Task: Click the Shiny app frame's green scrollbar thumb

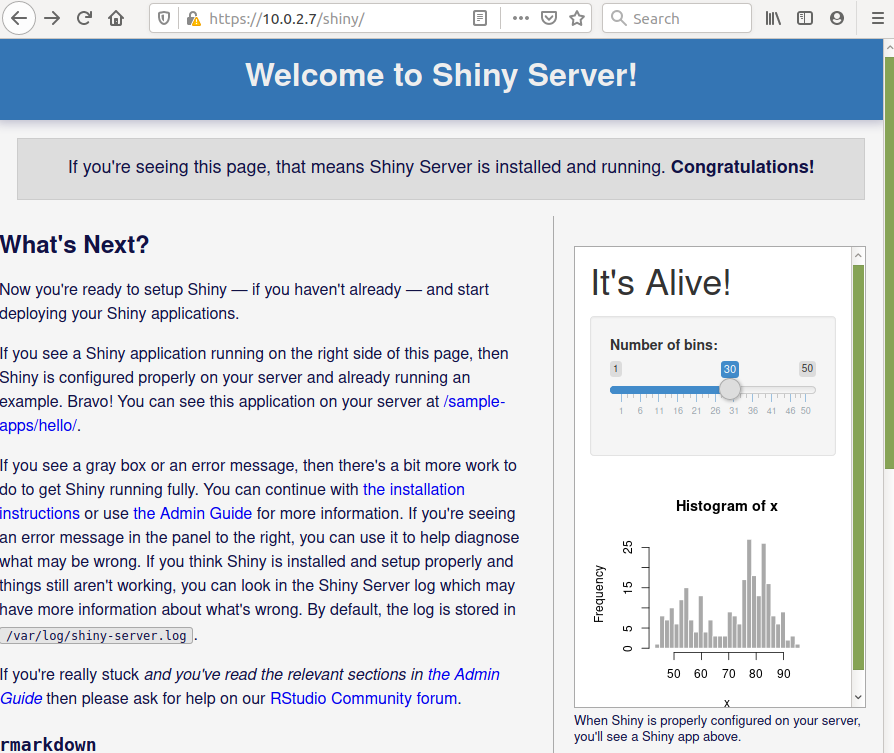Action: [x=859, y=467]
